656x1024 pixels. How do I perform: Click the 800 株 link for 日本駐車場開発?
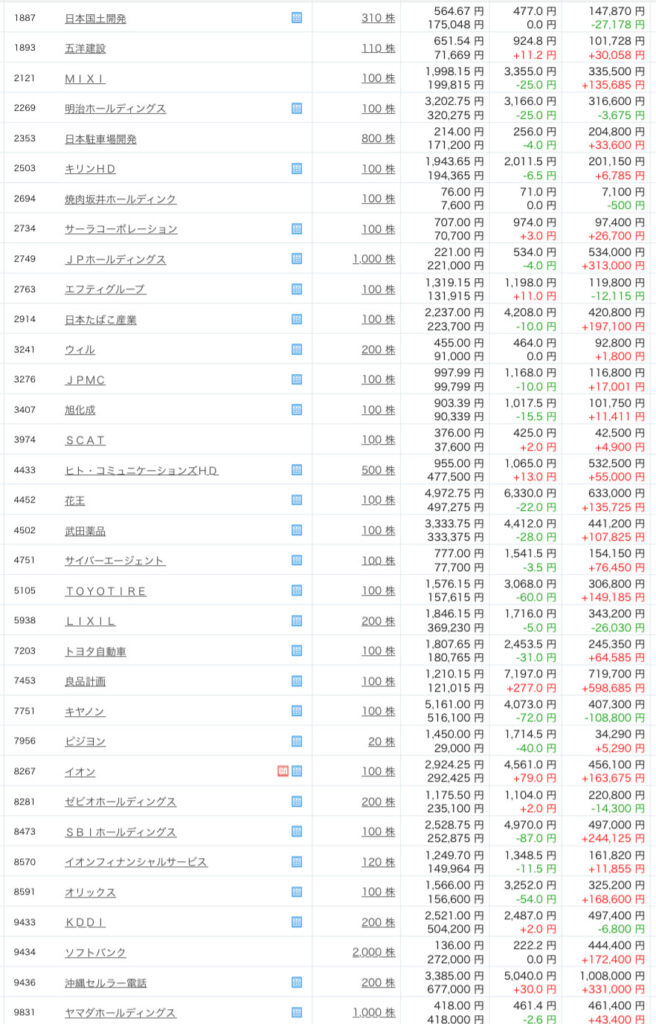378,138
